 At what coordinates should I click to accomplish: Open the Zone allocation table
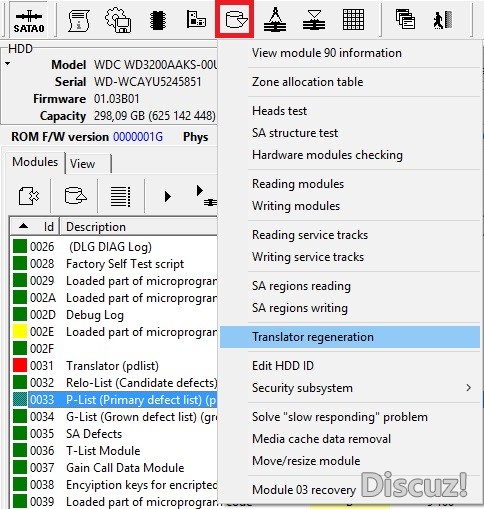point(307,82)
